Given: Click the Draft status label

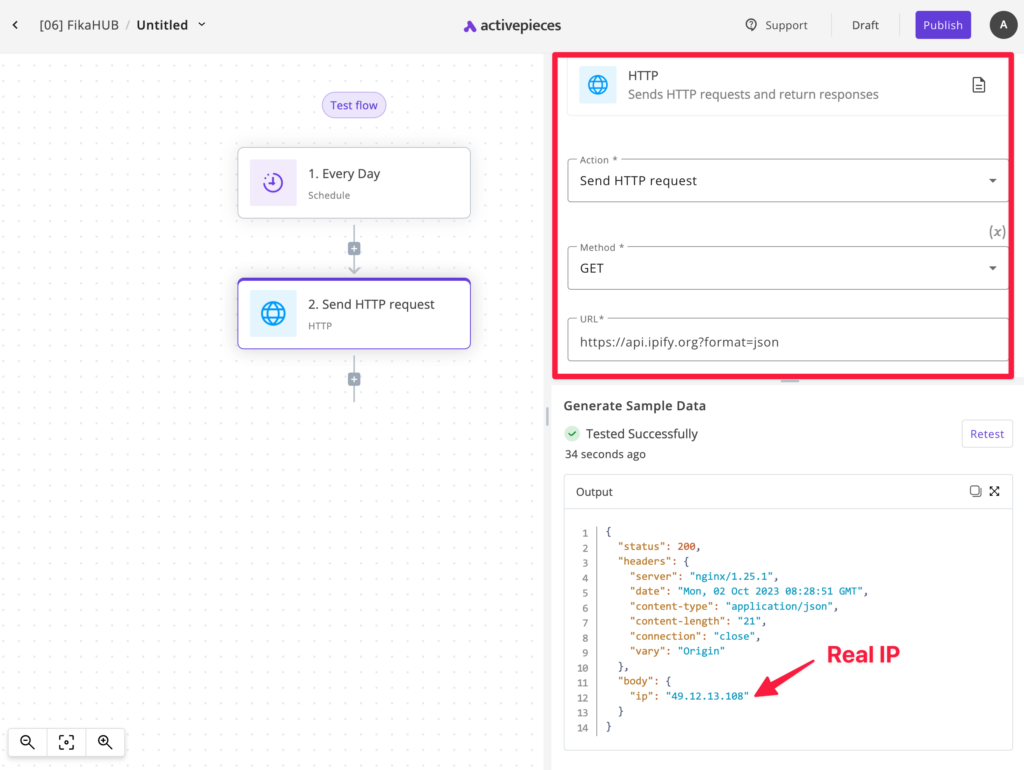Looking at the screenshot, I should [x=865, y=25].
